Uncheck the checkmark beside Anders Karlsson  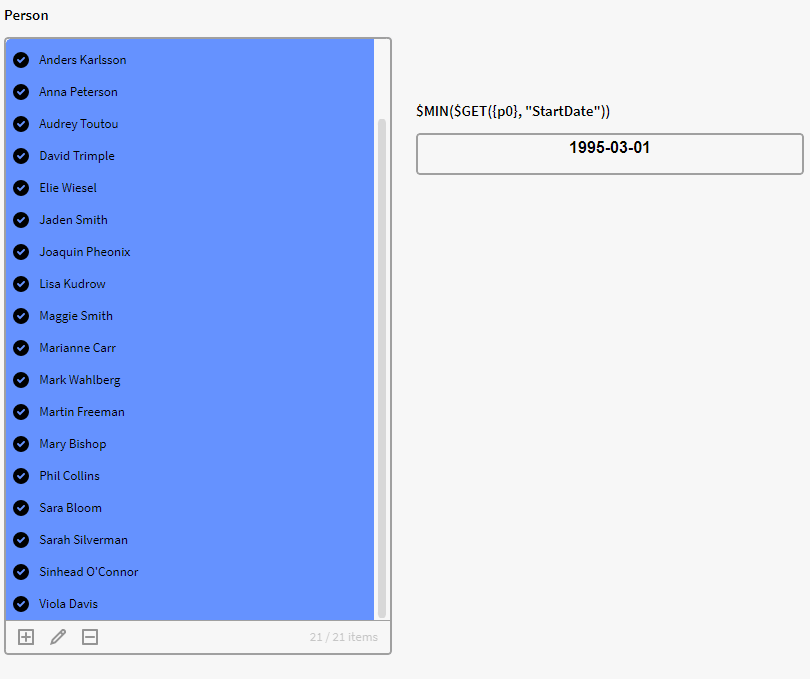(21, 60)
